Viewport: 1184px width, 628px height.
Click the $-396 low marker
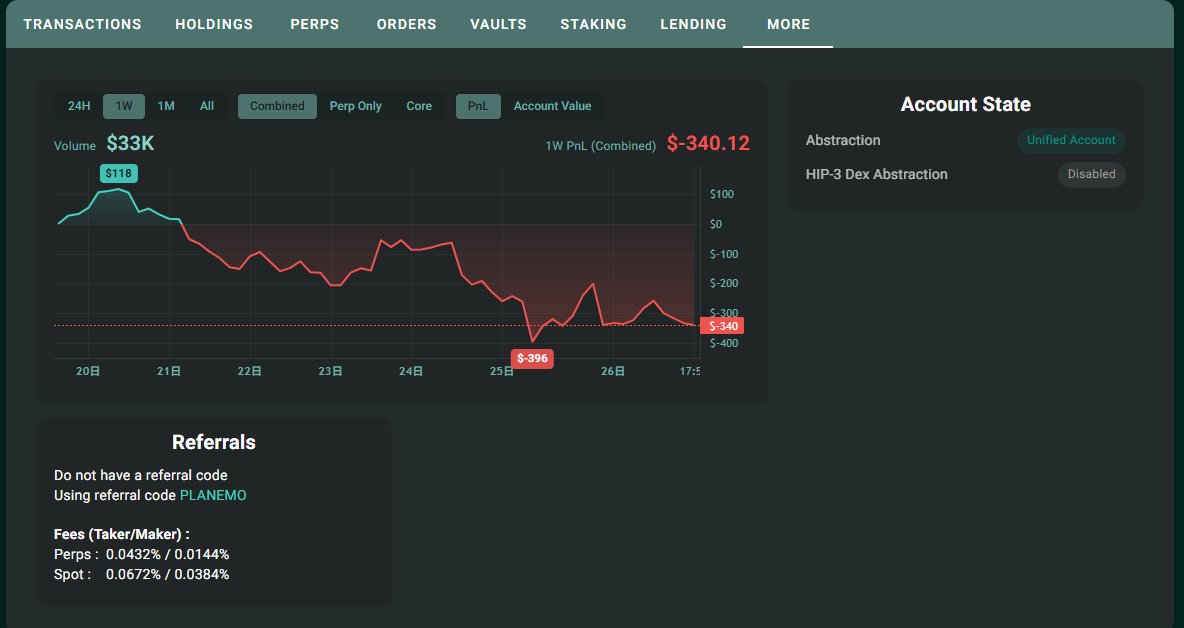click(532, 359)
